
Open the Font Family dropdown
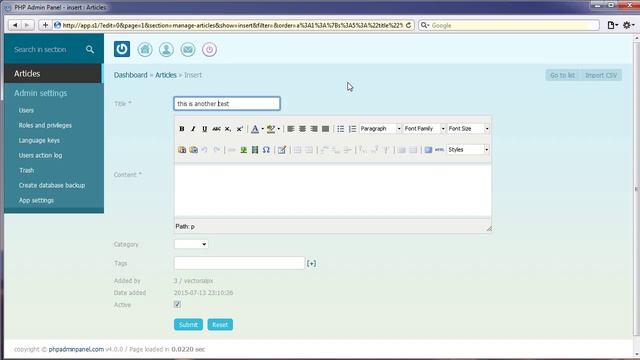coord(424,129)
